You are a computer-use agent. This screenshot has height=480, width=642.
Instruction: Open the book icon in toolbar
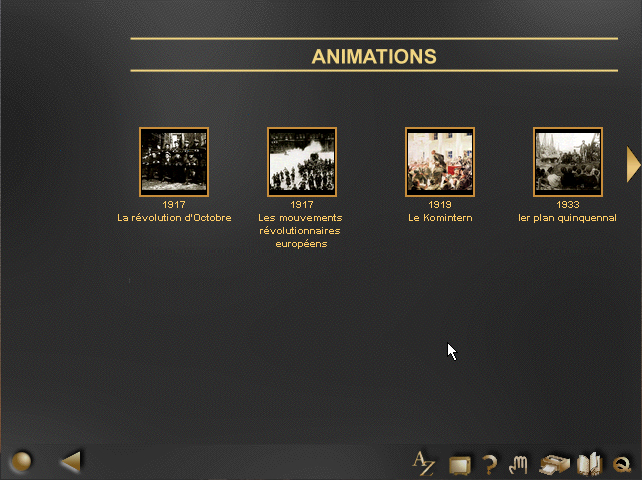[x=590, y=464]
